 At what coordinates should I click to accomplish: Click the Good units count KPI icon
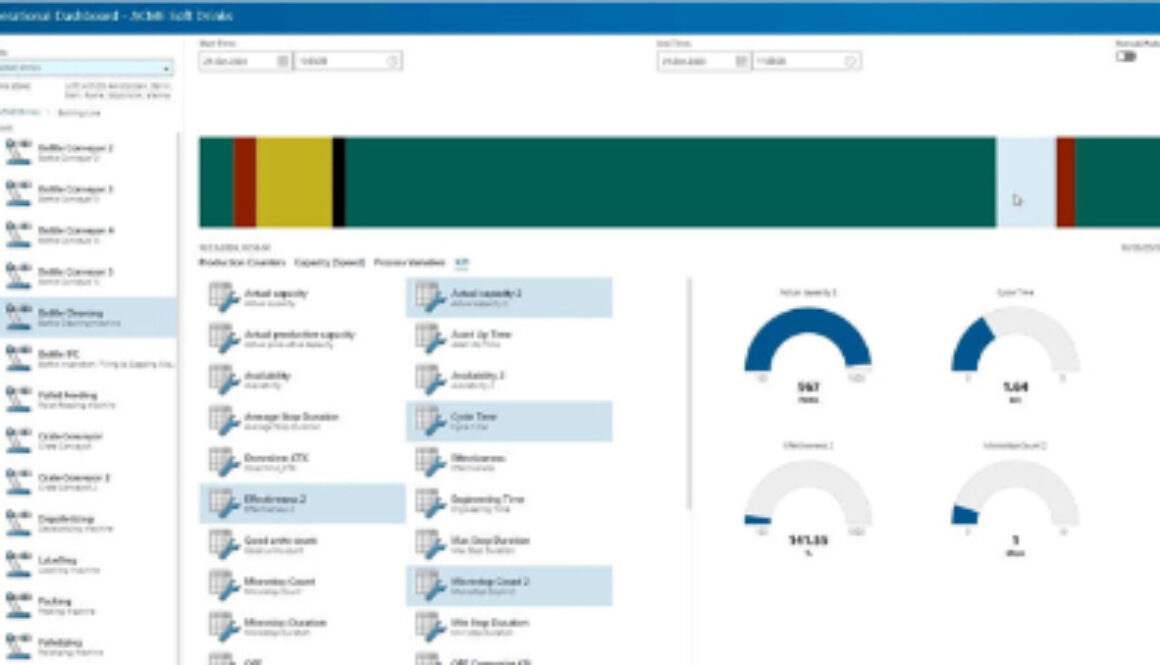click(223, 545)
